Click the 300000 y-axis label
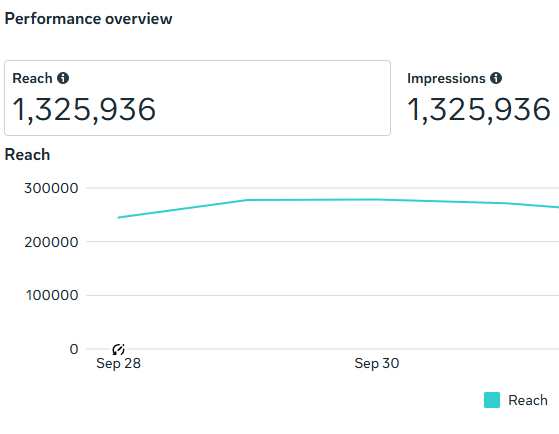 (51, 188)
